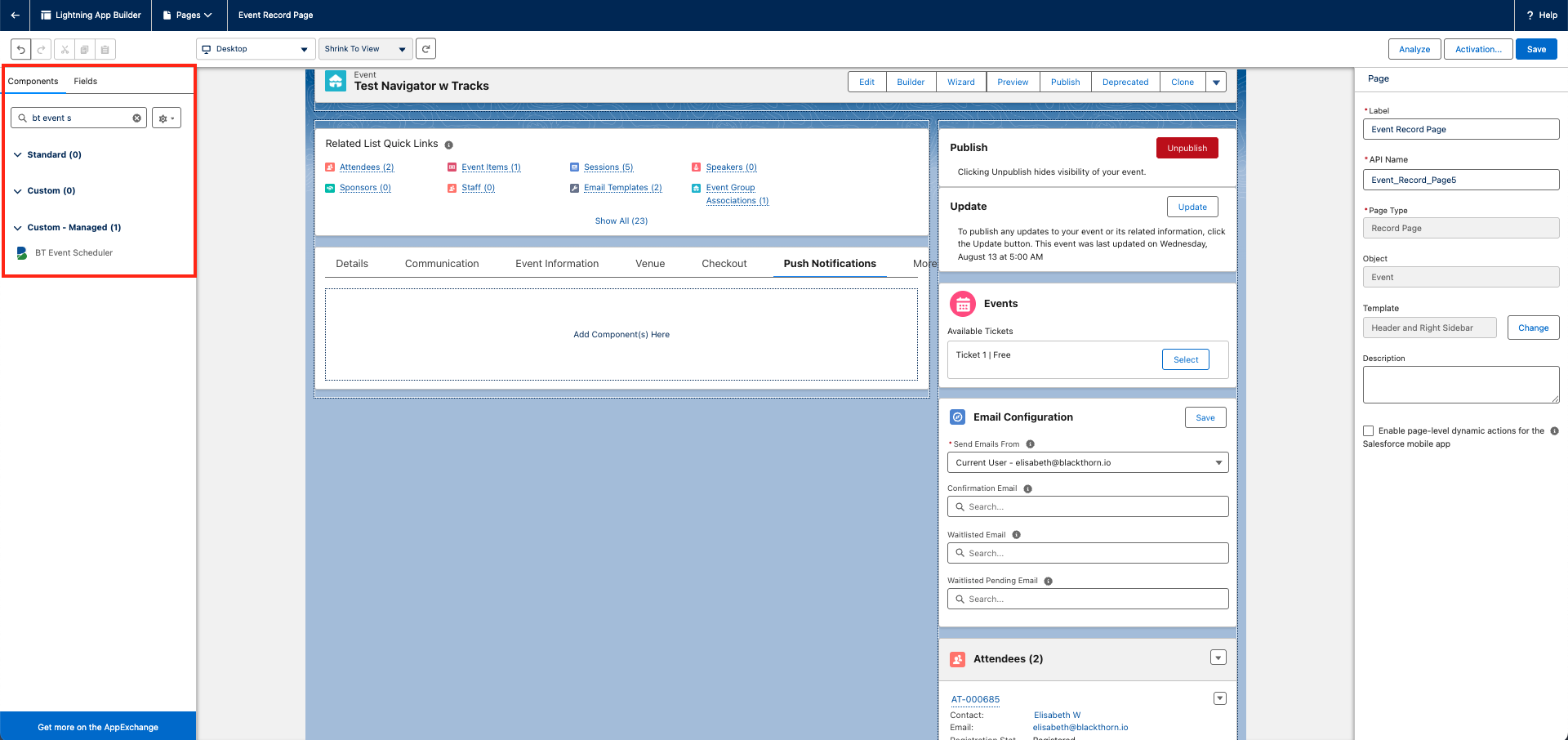Click the red Unpublish button
Viewport: 1568px width, 740px height.
[1187, 148]
